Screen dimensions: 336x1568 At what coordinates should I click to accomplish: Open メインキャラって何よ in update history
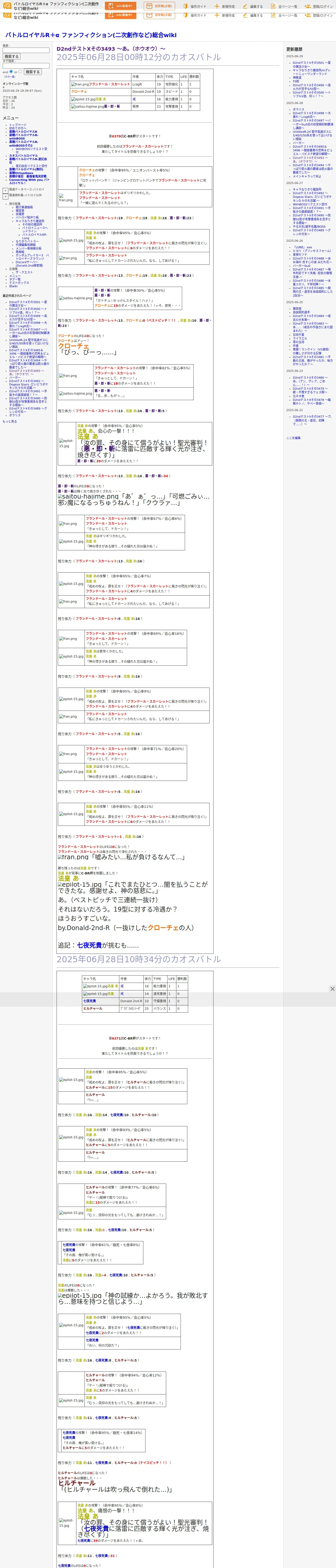pos(307,176)
